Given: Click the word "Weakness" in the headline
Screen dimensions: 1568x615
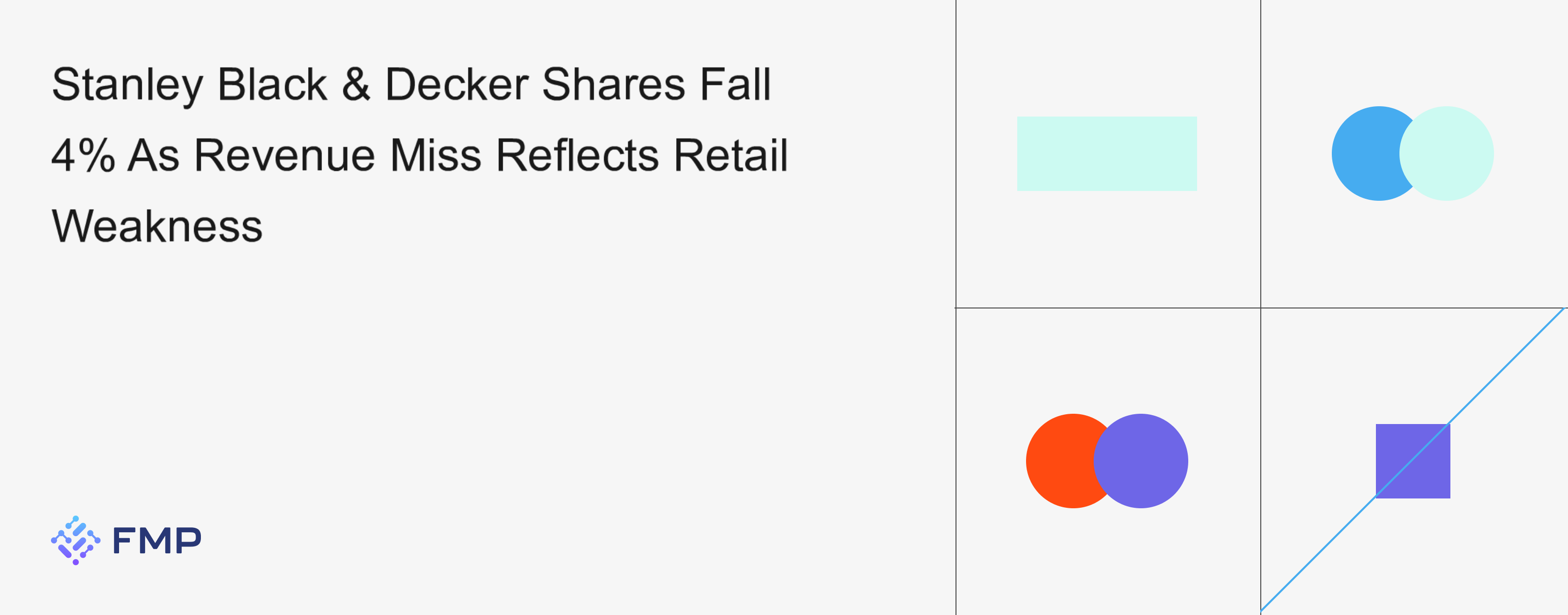Looking at the screenshot, I should point(157,226).
